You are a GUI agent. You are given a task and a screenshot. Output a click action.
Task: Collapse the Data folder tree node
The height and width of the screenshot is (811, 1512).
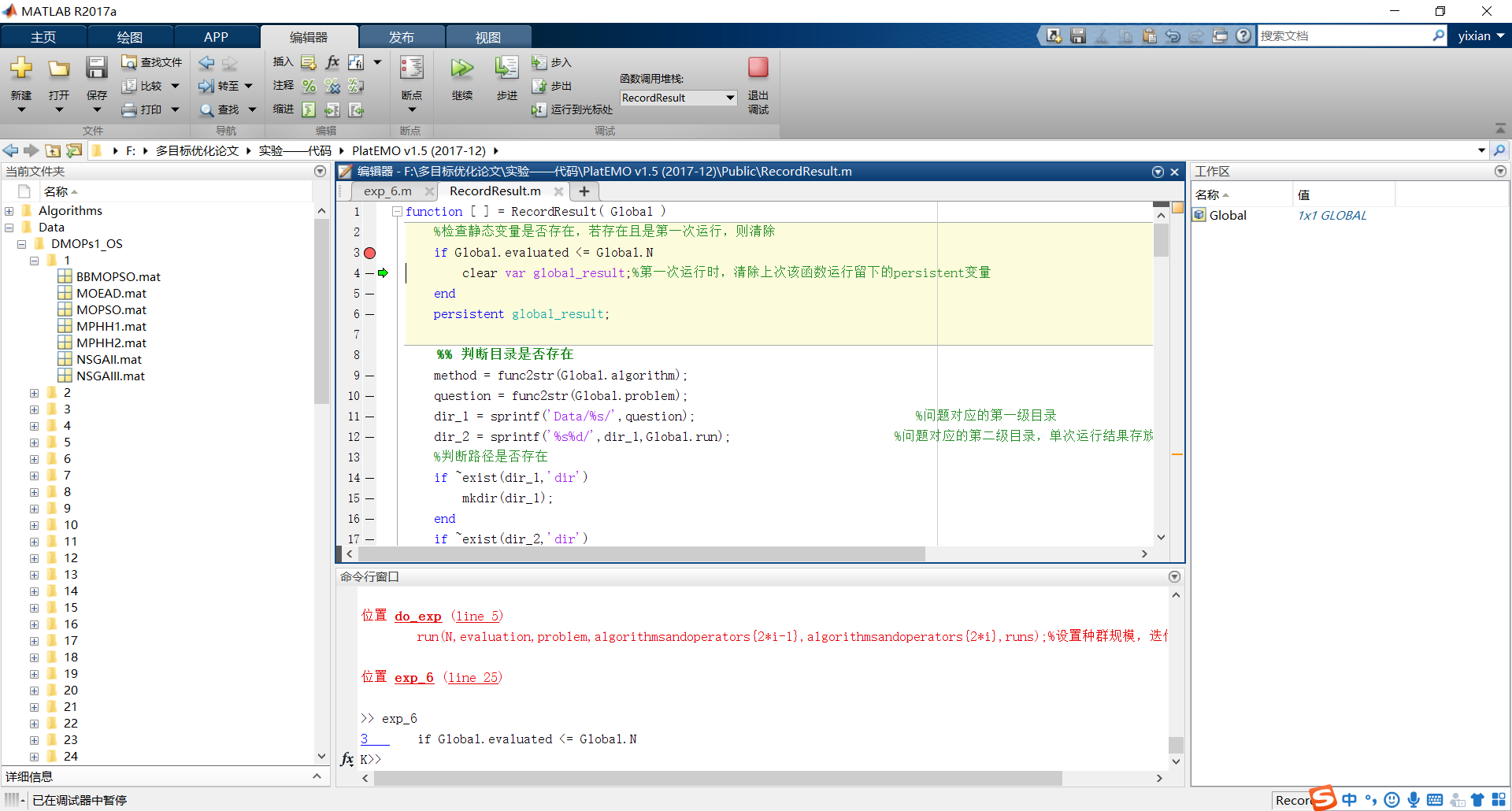pyautogui.click(x=9, y=227)
